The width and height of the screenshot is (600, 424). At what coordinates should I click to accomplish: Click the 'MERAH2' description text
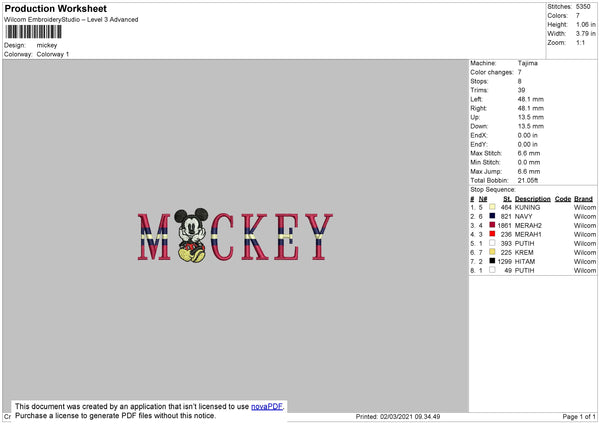[x=528, y=225]
